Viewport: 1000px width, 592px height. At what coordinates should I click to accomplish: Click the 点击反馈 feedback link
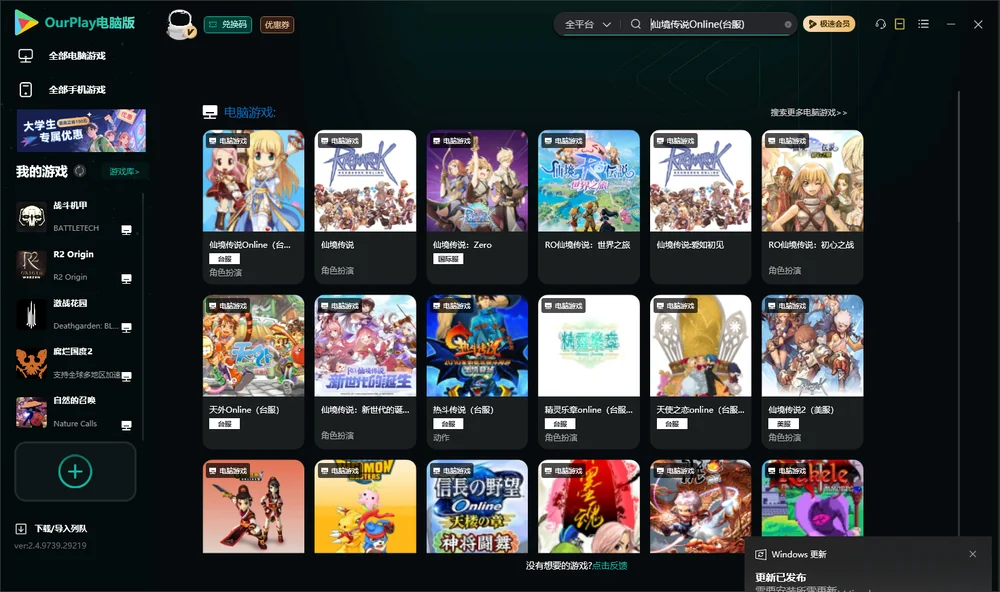tap(610, 565)
